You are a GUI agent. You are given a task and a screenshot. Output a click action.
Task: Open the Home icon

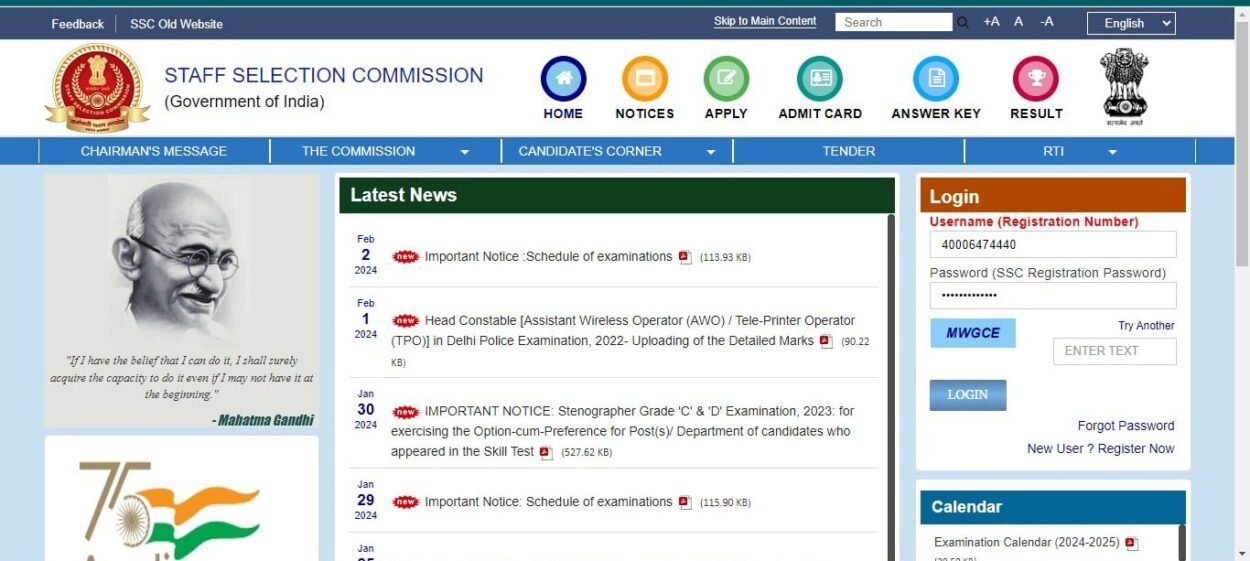click(x=563, y=79)
